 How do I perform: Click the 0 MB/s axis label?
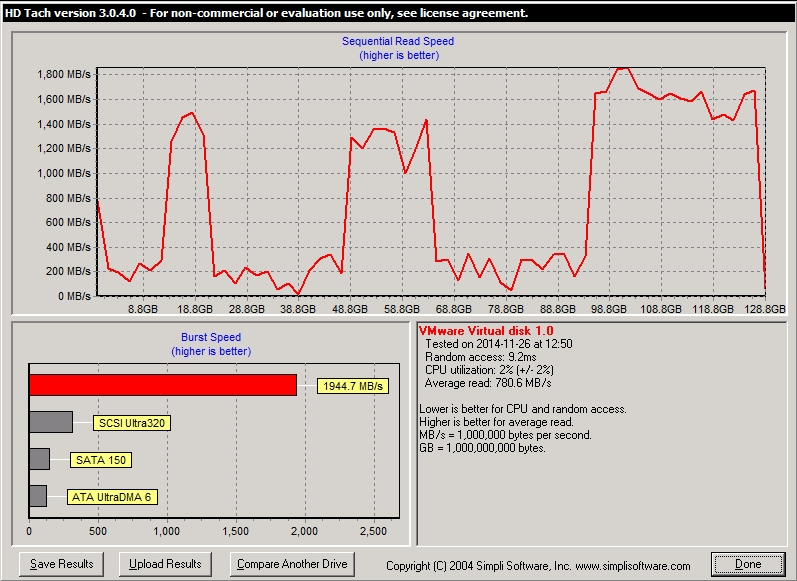coord(74,296)
